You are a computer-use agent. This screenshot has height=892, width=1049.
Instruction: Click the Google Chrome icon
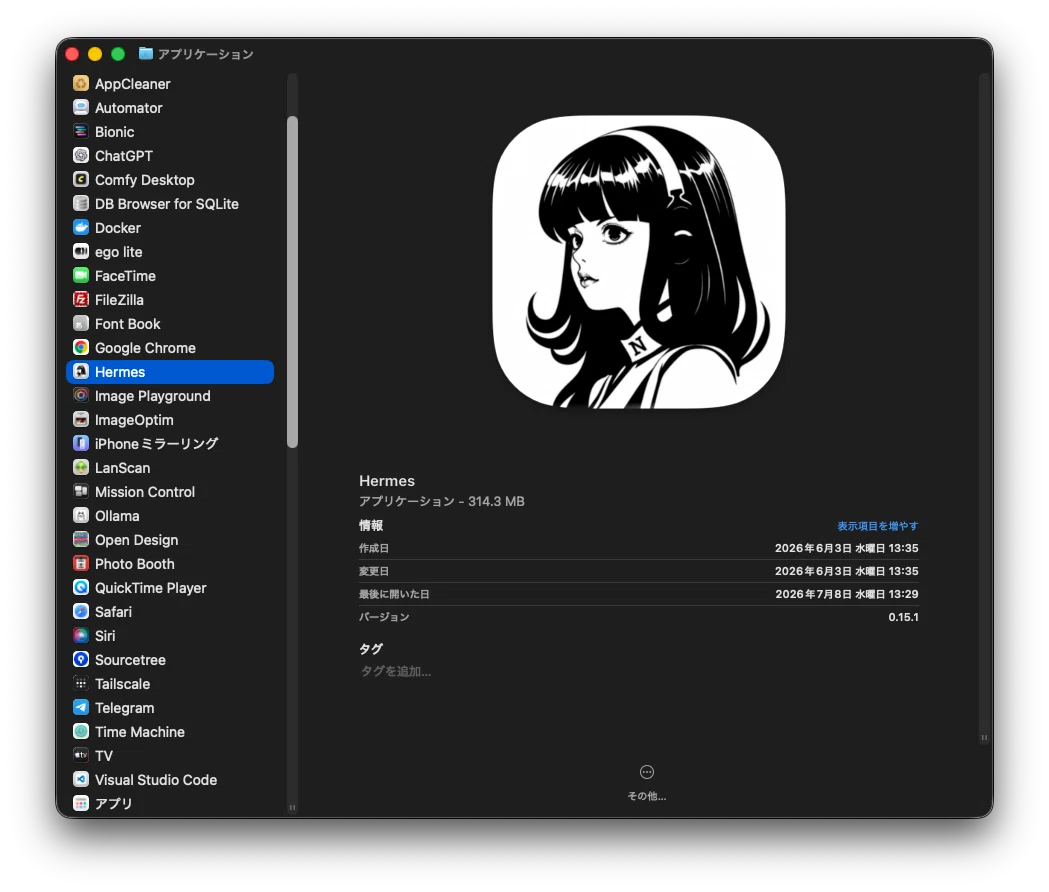pyautogui.click(x=81, y=348)
